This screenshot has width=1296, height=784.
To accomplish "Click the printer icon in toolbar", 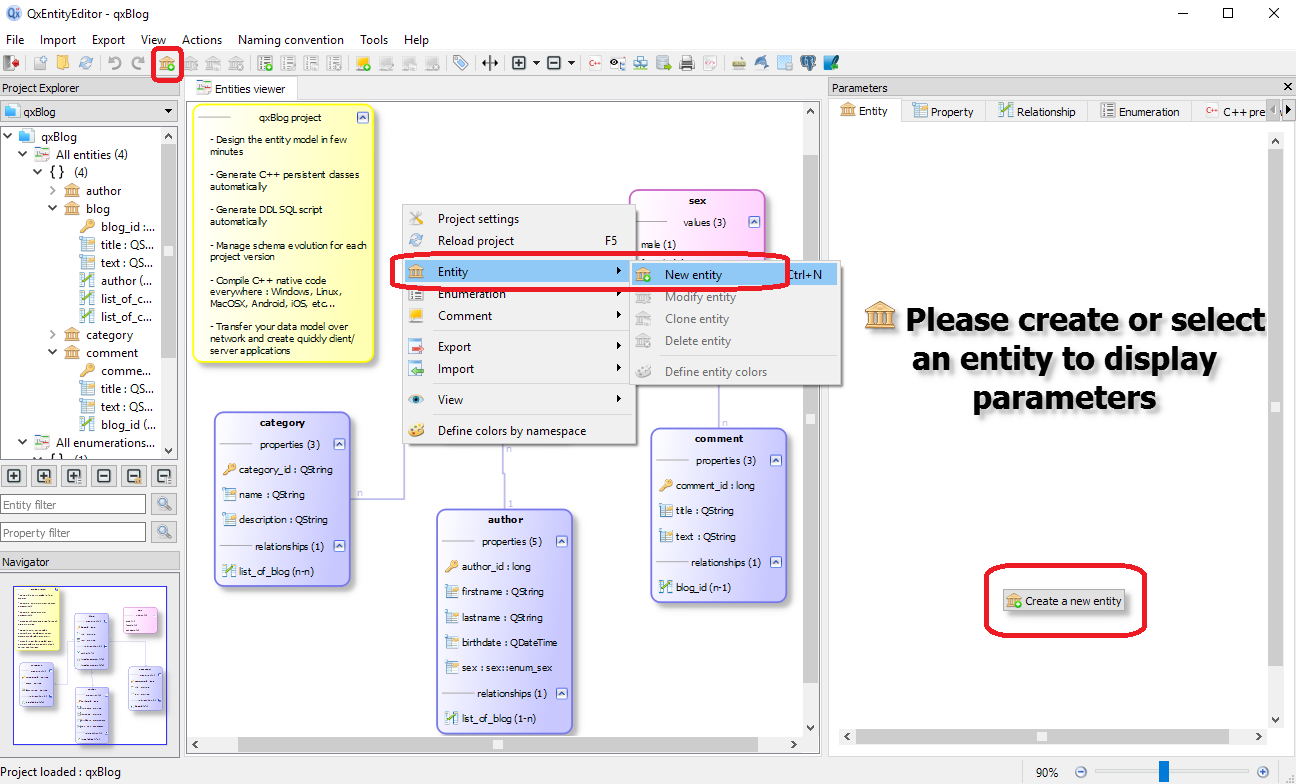I will pyautogui.click(x=687, y=63).
